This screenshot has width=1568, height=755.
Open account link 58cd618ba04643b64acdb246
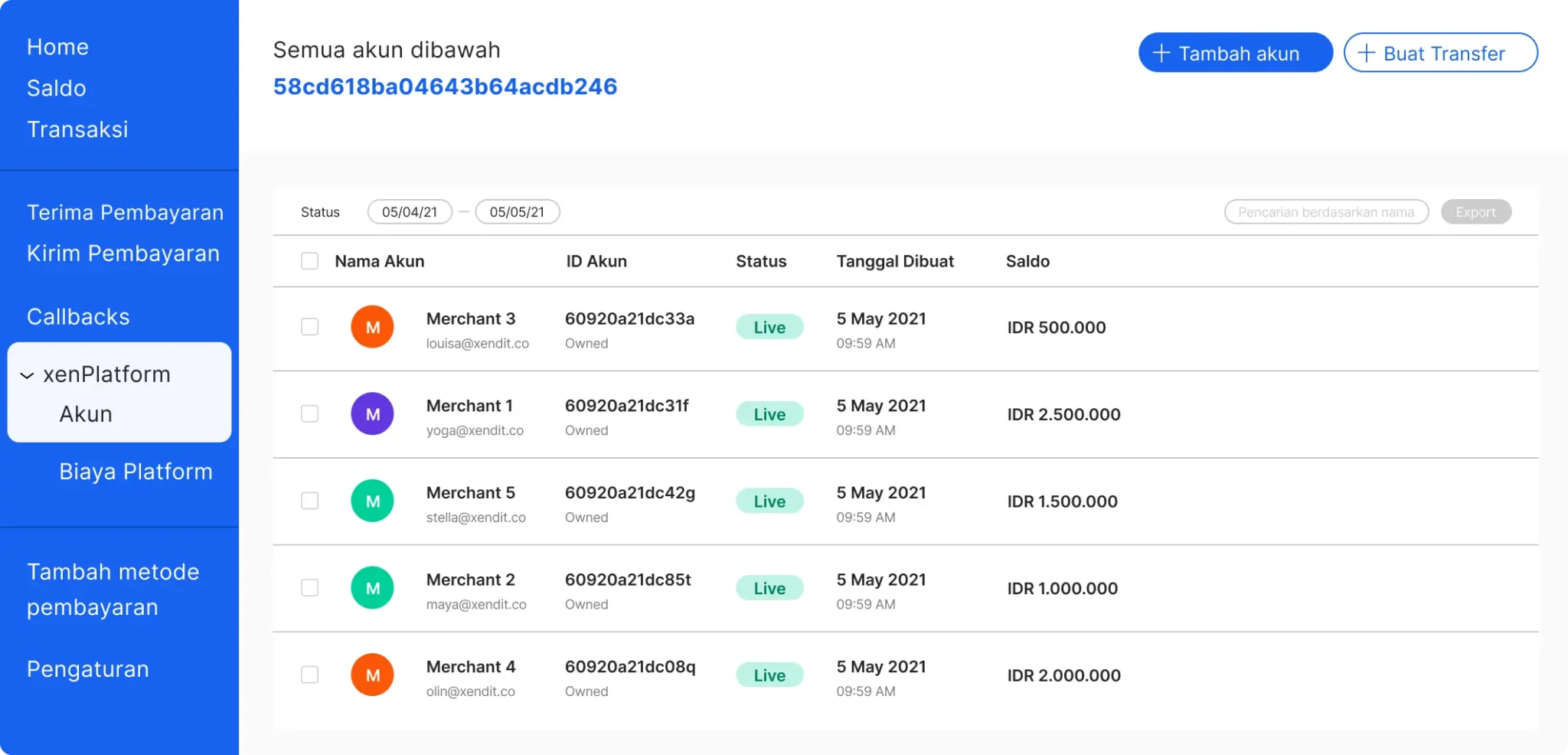pyautogui.click(x=446, y=86)
